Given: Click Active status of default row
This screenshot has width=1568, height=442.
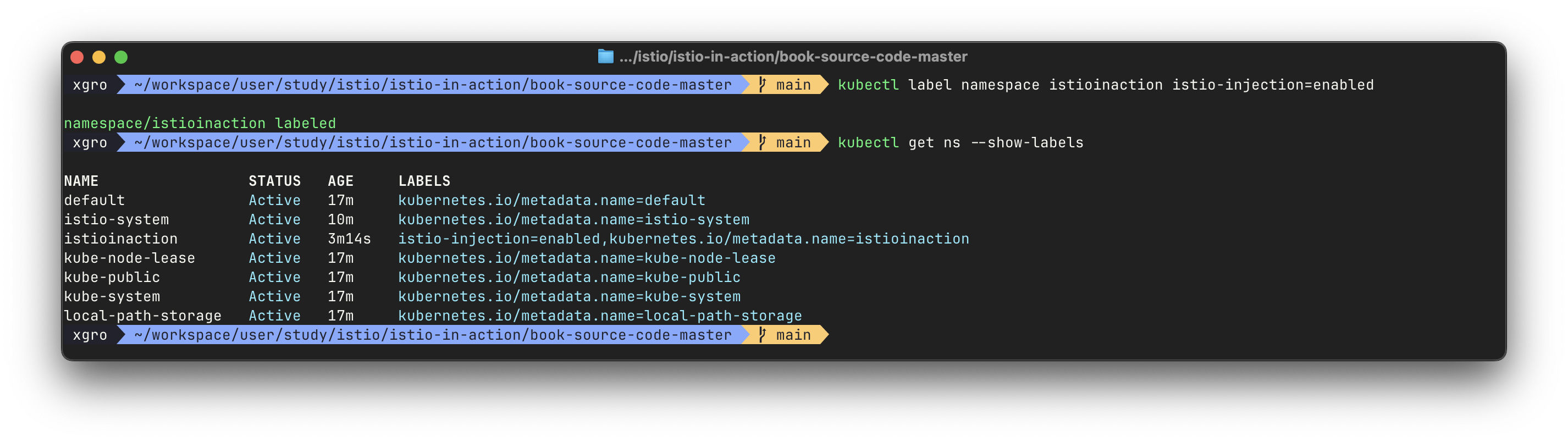Looking at the screenshot, I should click(274, 200).
